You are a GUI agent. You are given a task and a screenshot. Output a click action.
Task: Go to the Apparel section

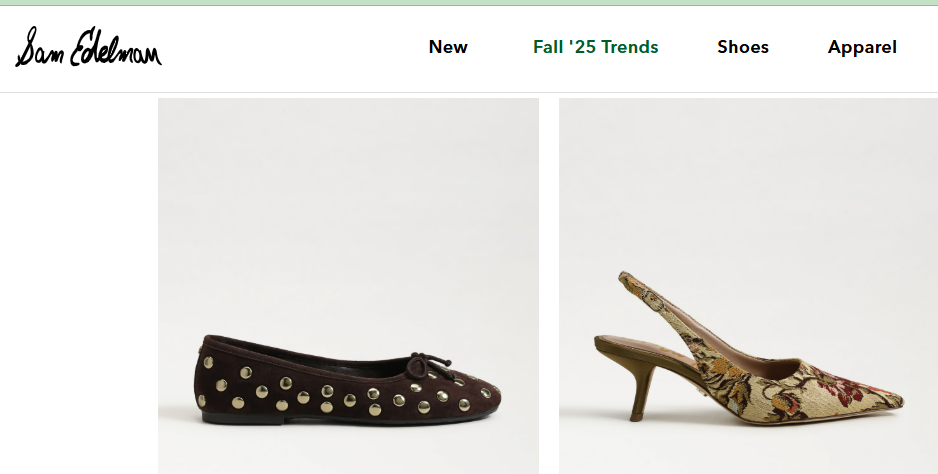click(862, 47)
